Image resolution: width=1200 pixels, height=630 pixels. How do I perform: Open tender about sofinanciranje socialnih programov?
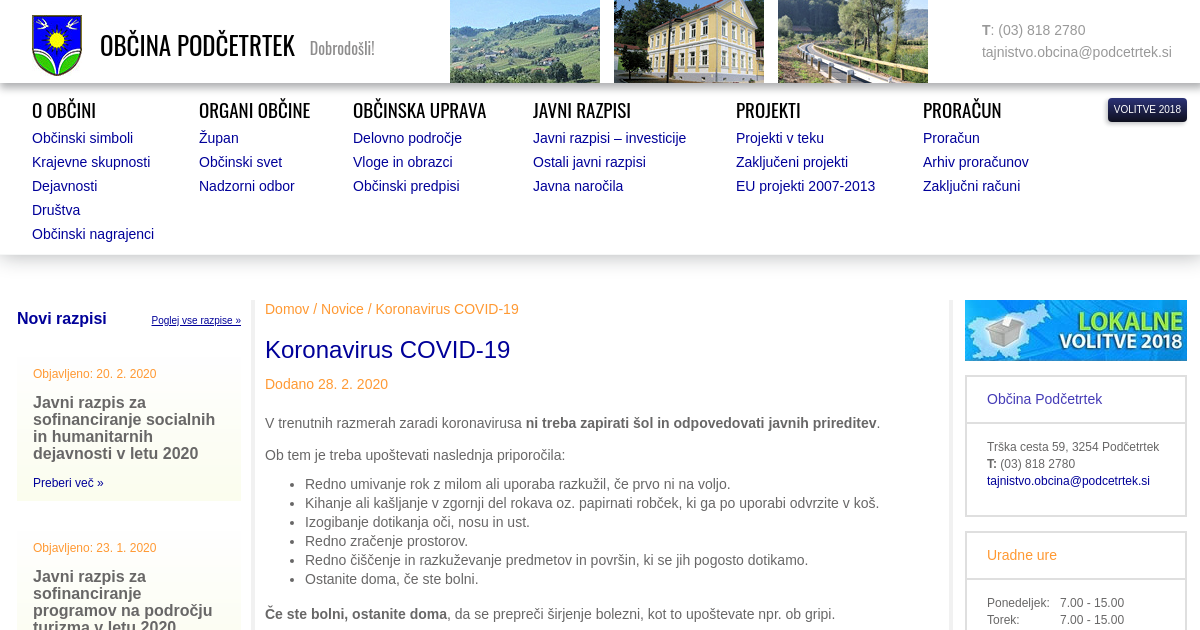click(x=124, y=428)
